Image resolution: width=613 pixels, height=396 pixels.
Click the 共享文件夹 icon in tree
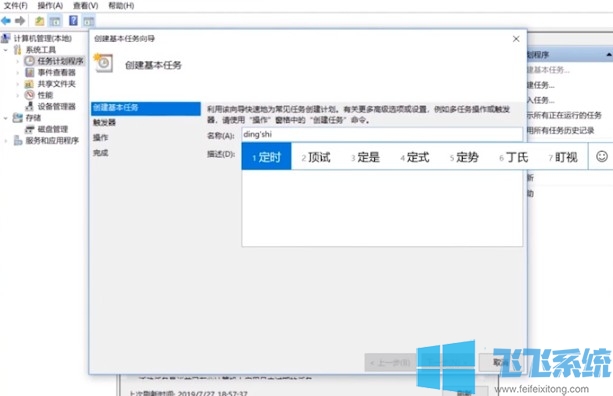pos(30,84)
